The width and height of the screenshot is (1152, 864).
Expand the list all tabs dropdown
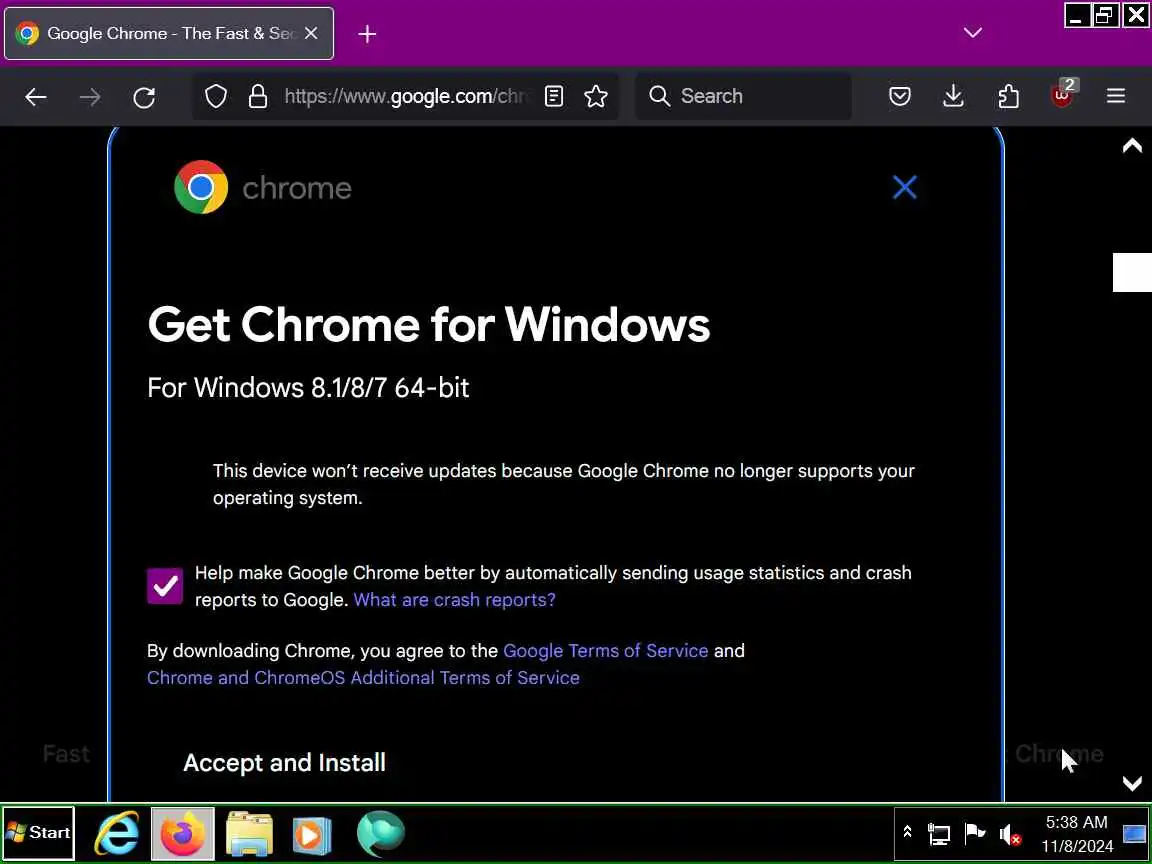pos(973,33)
